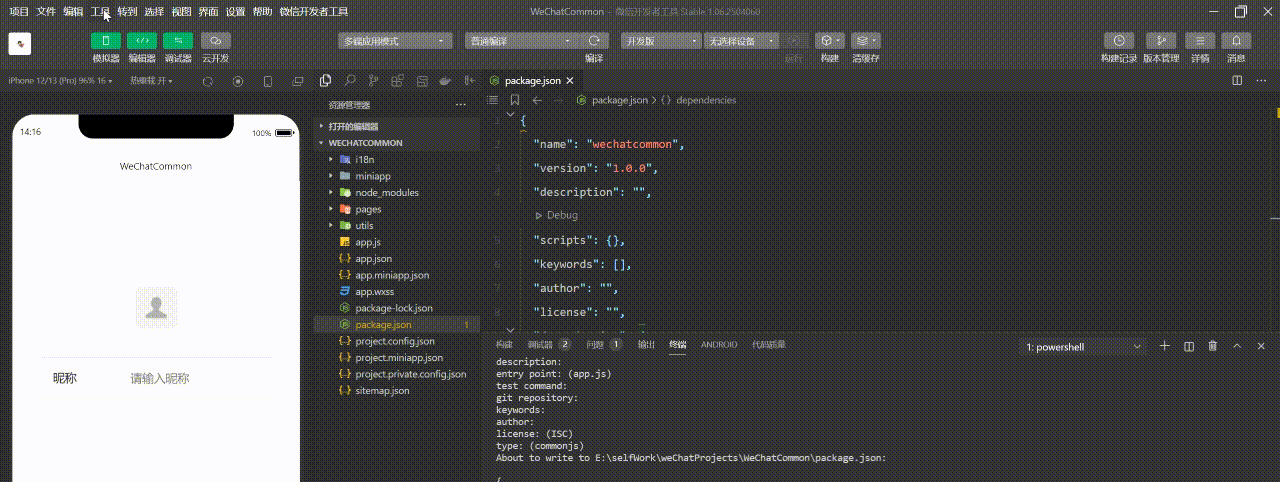The height and width of the screenshot is (482, 1280).
Task: Delete the terminal with trash icon
Action: pos(1213,346)
